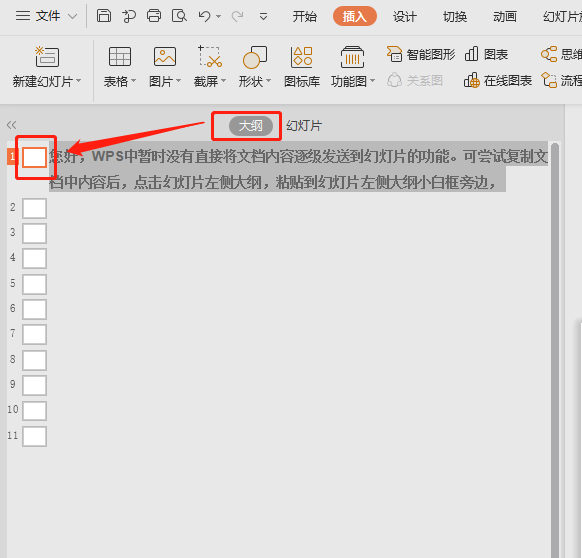Expand the 新建幻灯片 dropdown arrow

(78, 81)
